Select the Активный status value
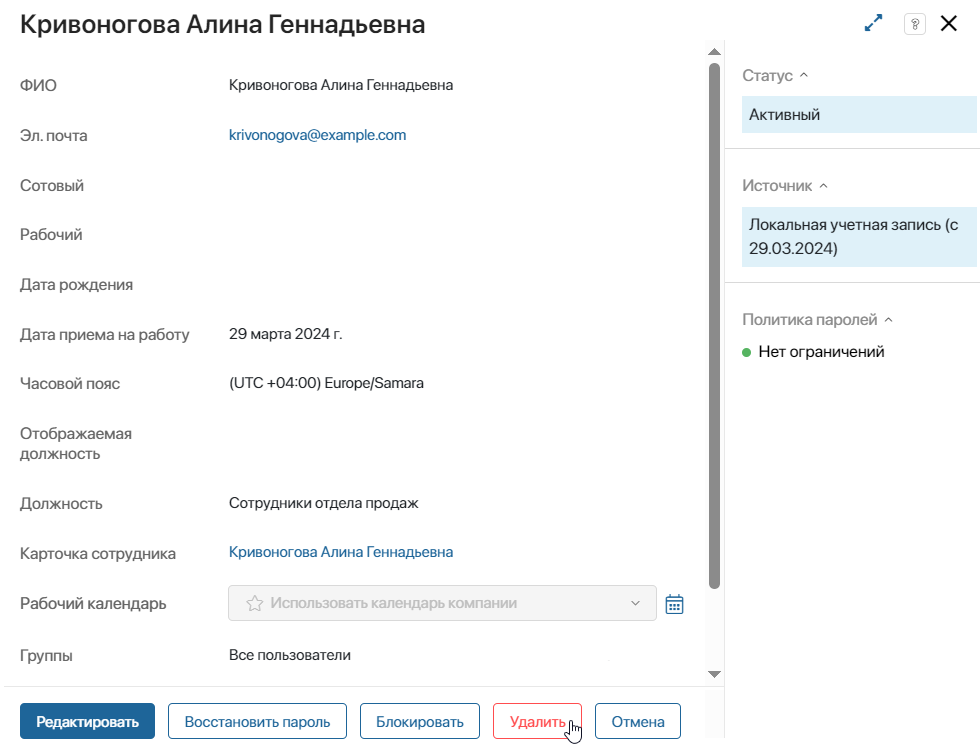 click(x=859, y=114)
